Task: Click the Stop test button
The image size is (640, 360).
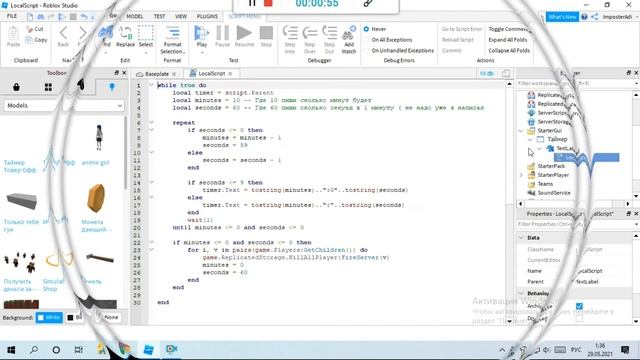Action: point(266,36)
